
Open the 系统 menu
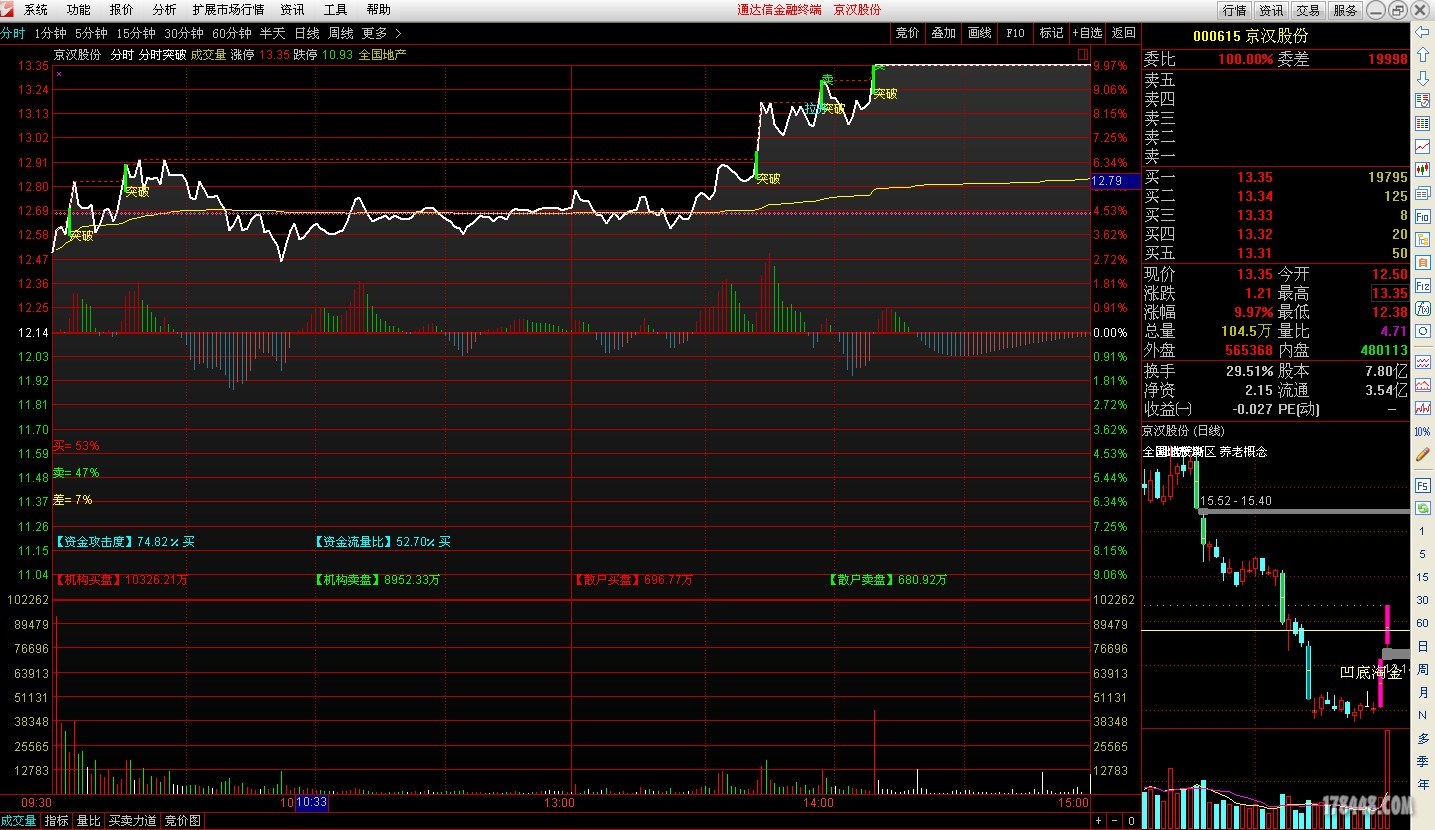[36, 10]
